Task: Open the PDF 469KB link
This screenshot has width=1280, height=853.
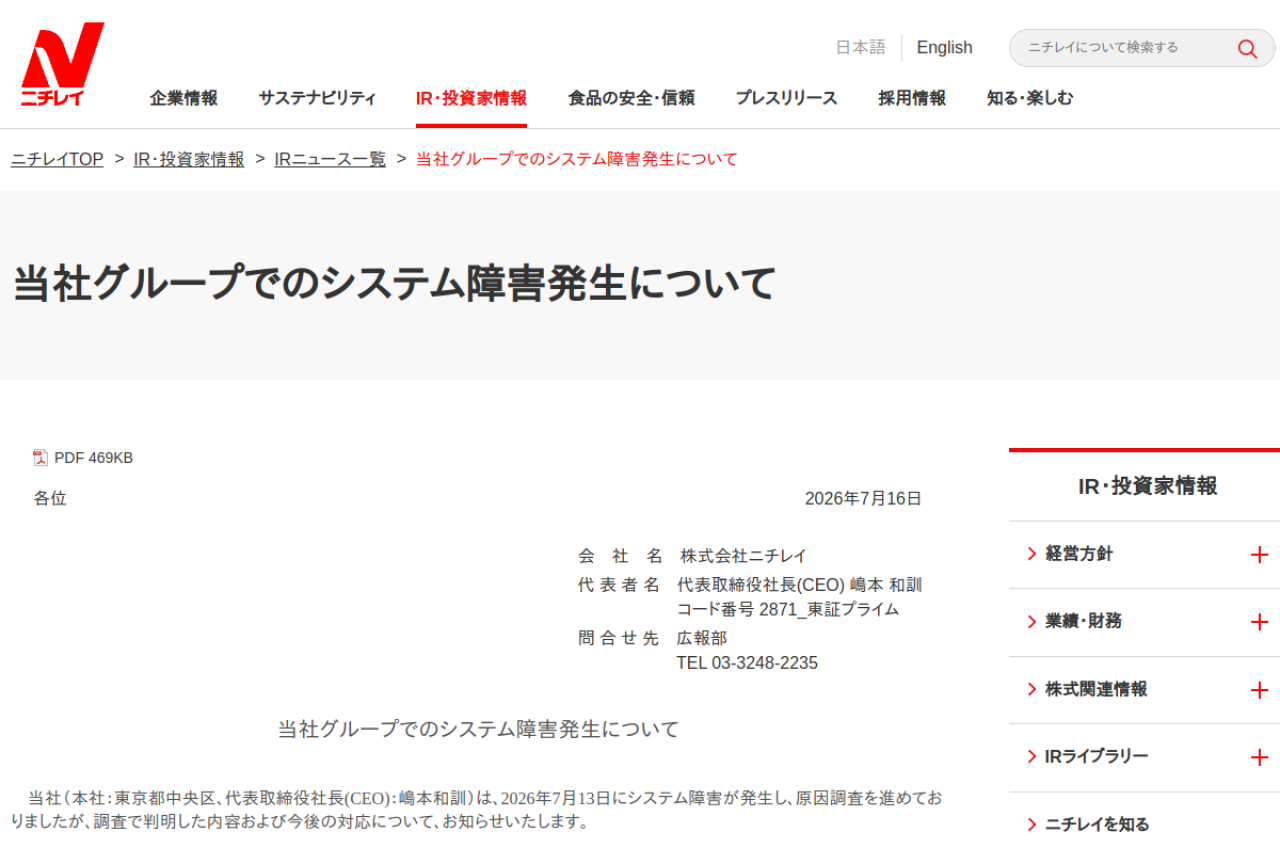Action: [x=93, y=458]
